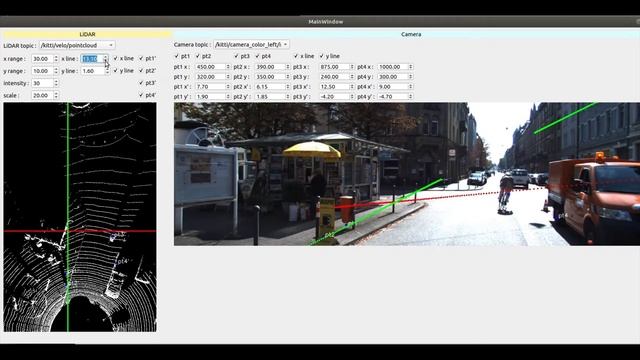Toggle the LiDAR y line checkbox

(116, 71)
